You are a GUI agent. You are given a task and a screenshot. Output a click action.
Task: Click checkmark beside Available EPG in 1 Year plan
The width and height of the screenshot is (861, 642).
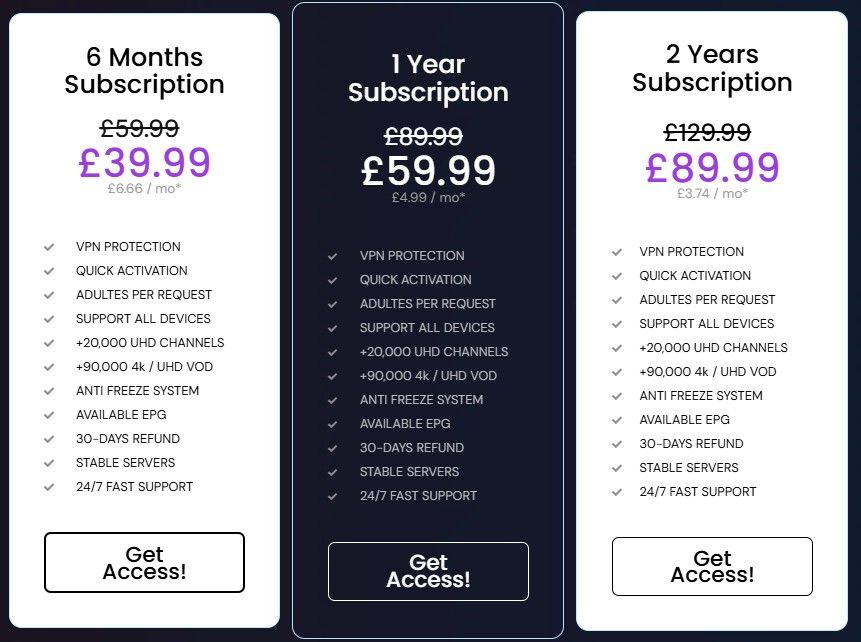333,424
